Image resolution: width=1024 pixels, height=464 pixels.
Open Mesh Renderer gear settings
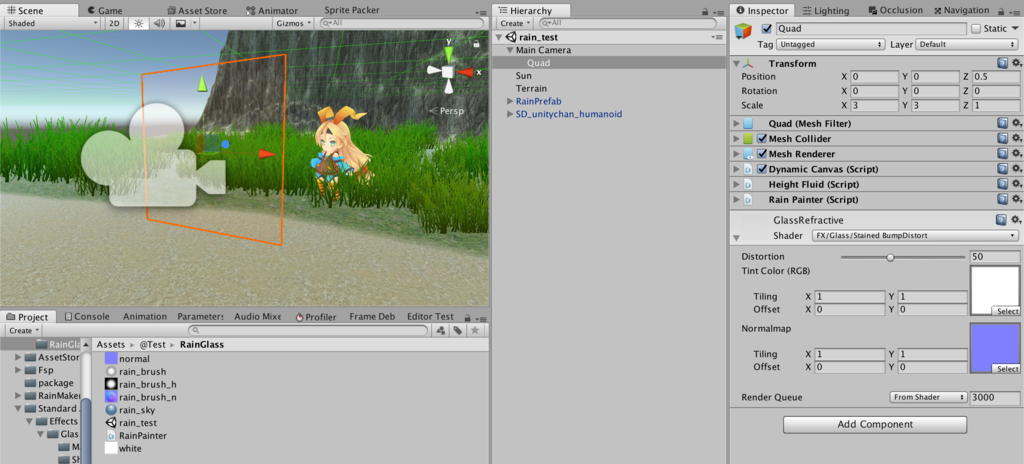pos(1016,154)
